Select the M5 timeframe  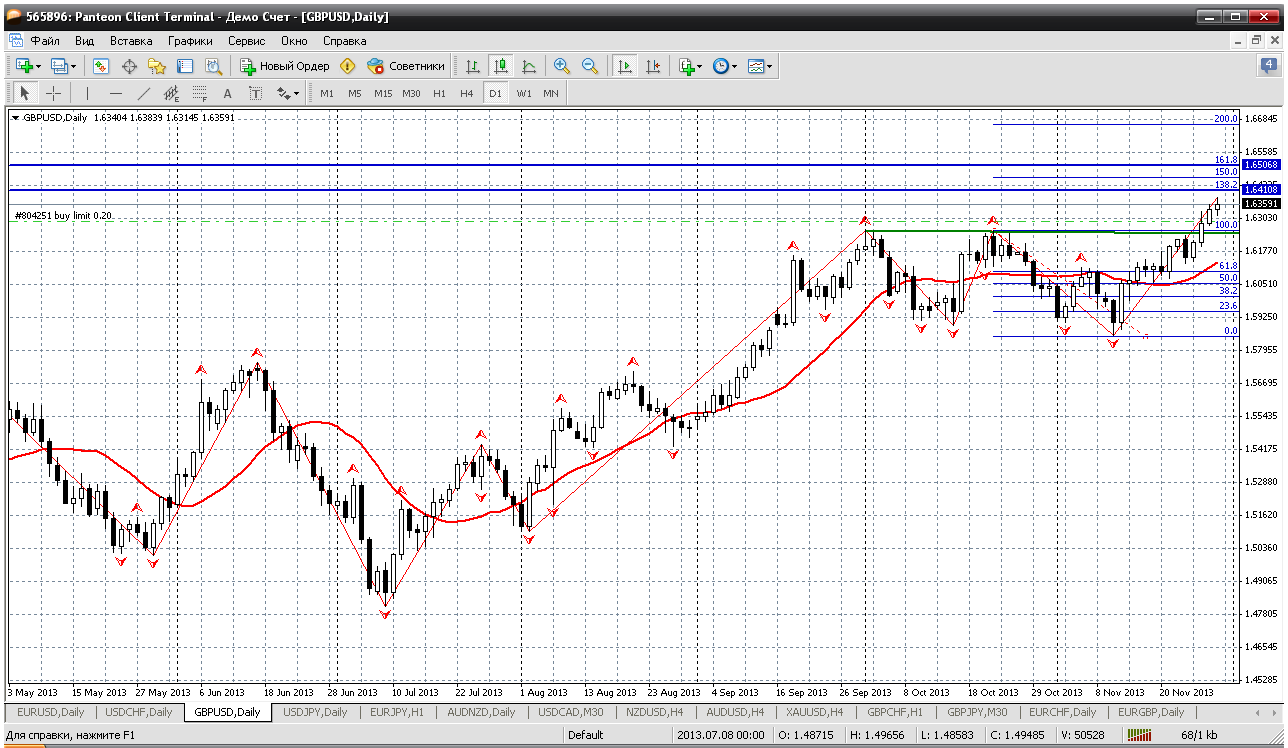click(355, 93)
